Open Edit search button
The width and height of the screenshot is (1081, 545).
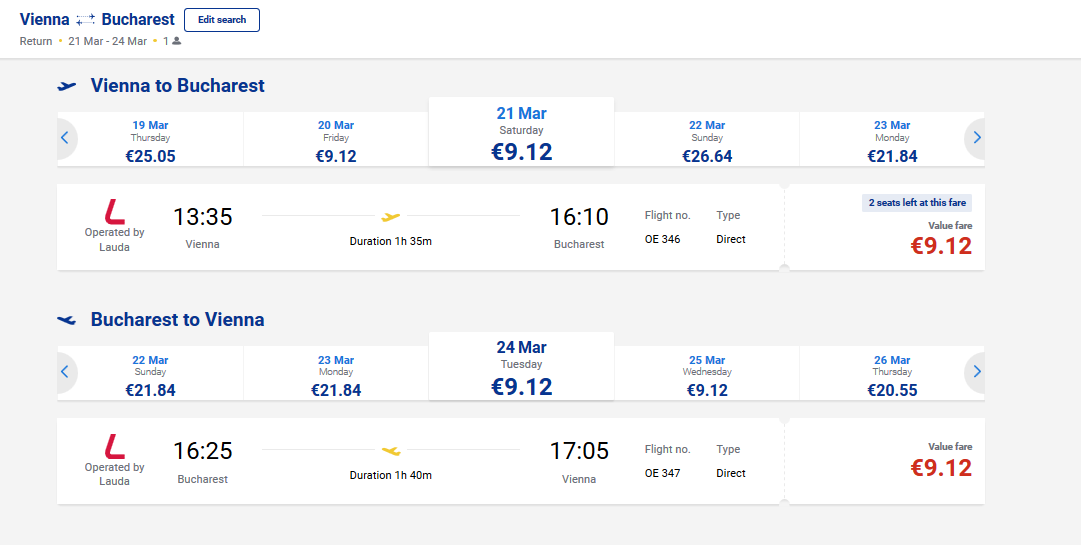[x=222, y=20]
